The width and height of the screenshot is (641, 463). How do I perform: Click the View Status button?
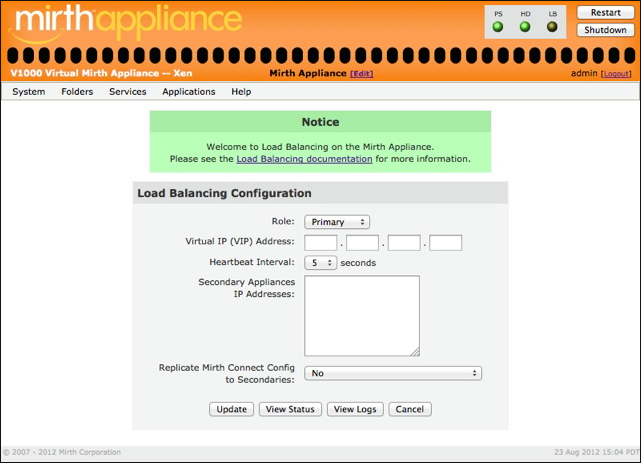pos(290,409)
